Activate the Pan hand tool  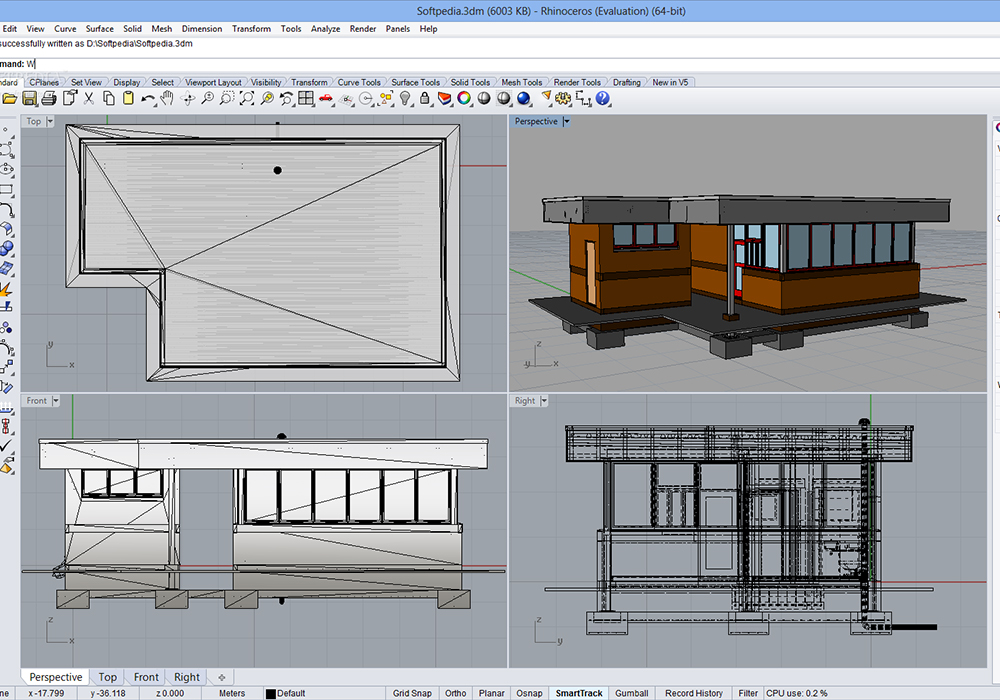click(x=167, y=98)
